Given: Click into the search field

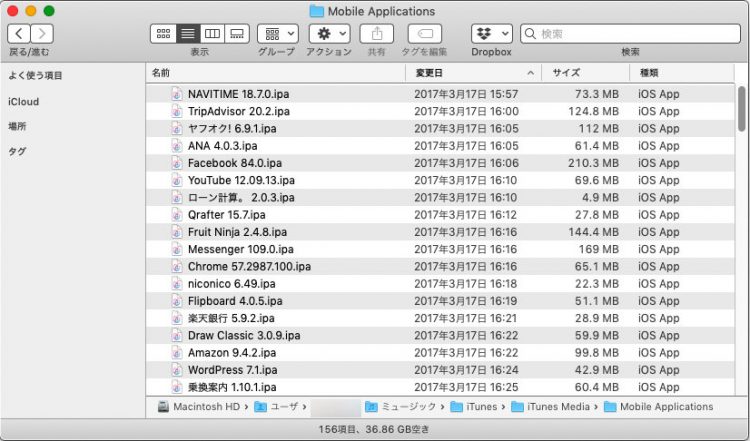Looking at the screenshot, I should coord(630,34).
